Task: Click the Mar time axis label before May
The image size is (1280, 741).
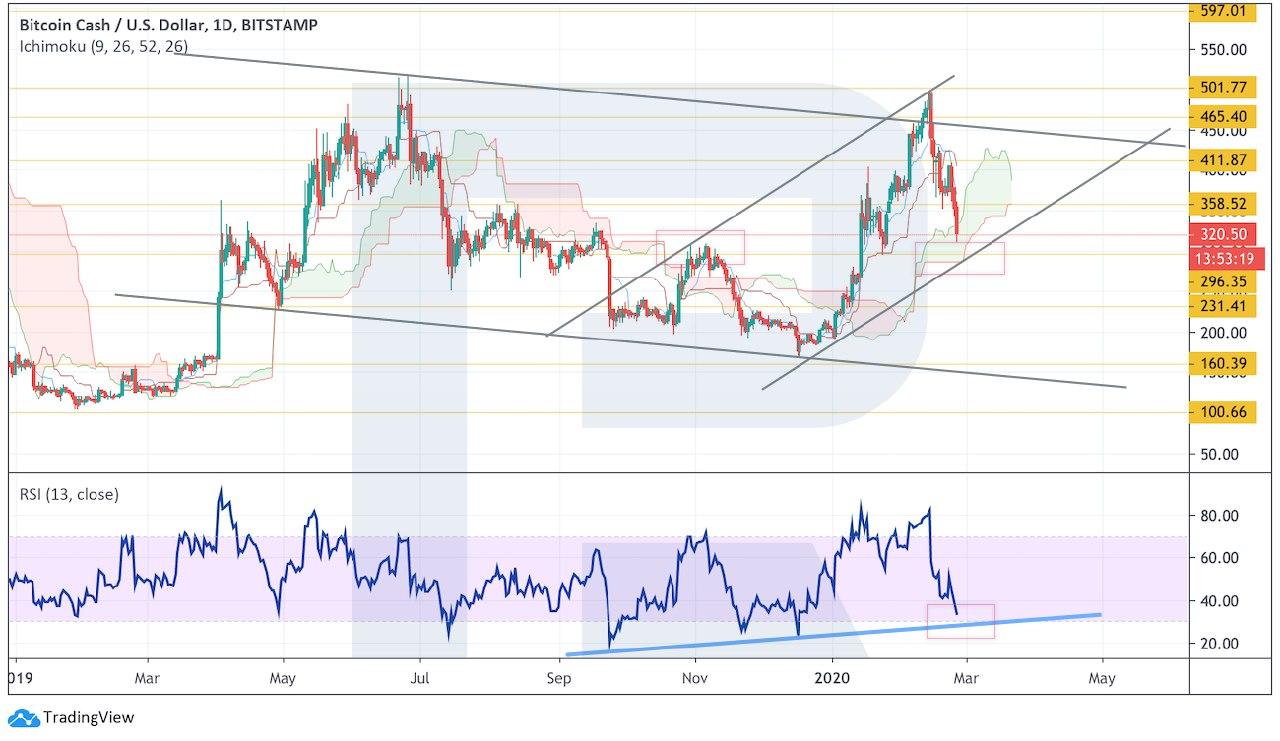Action: (147, 679)
